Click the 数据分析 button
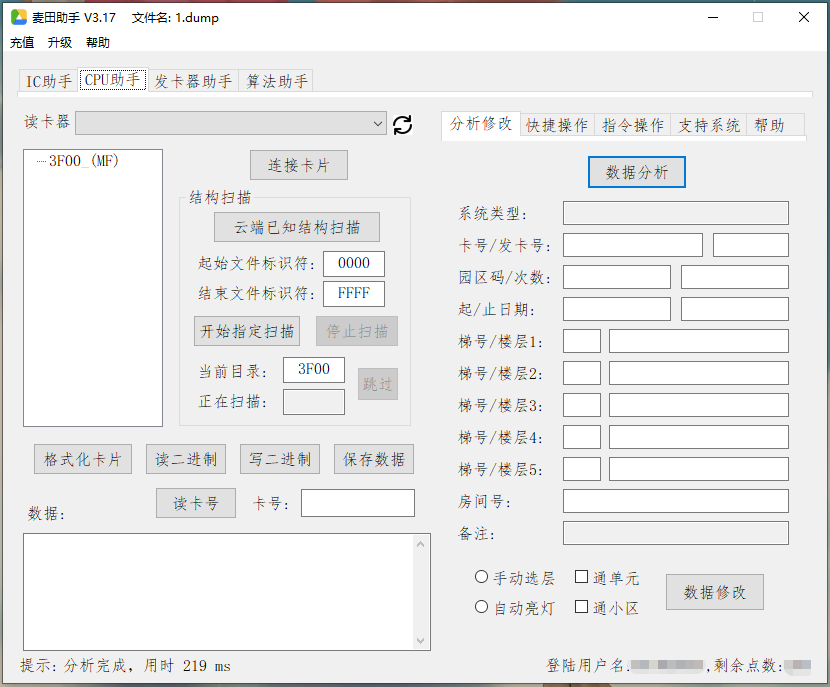 [636, 171]
